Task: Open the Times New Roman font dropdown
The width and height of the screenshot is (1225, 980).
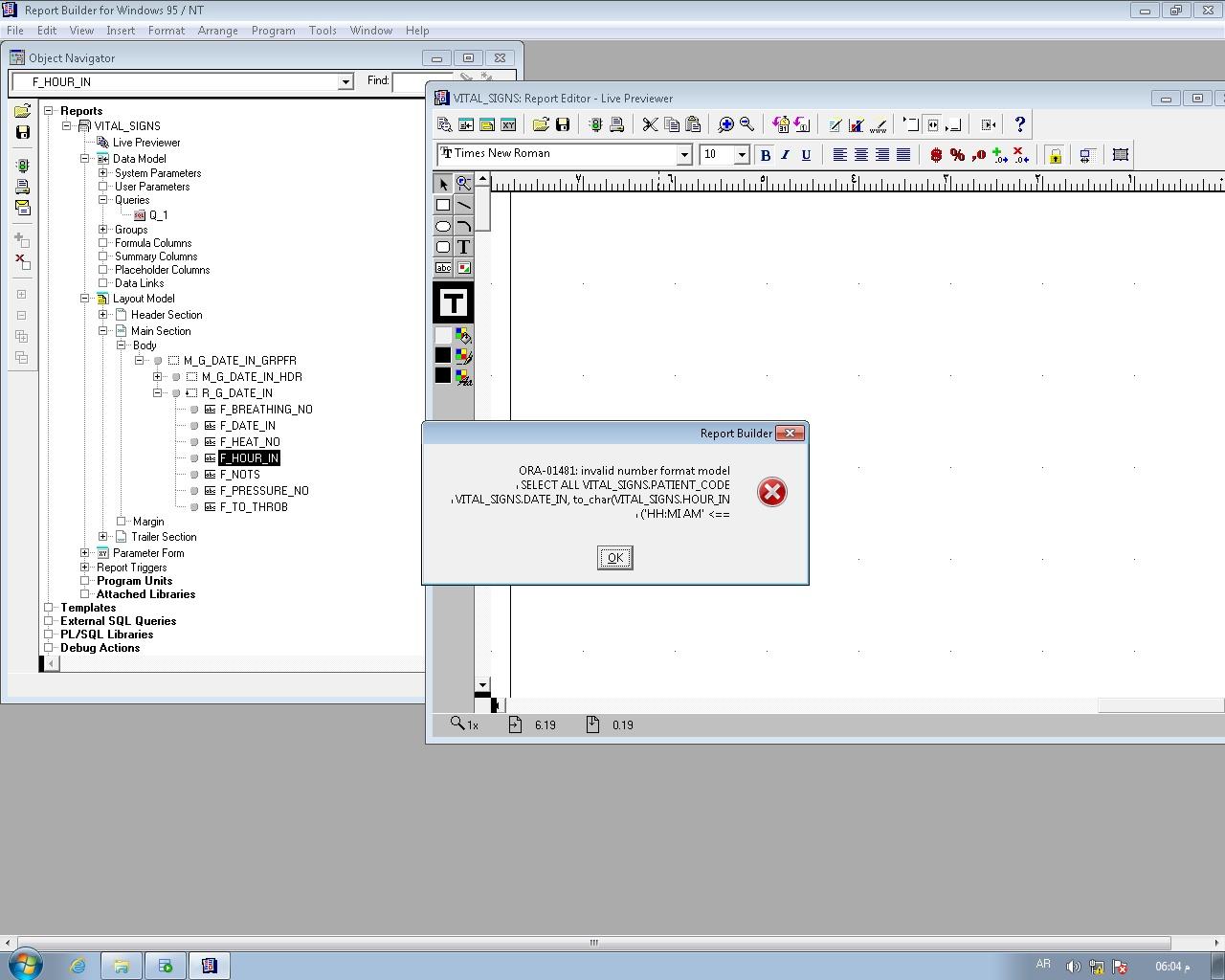Action: point(683,155)
